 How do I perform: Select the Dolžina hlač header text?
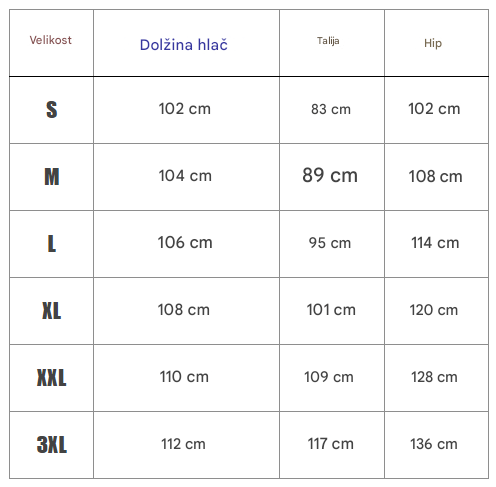click(183, 45)
